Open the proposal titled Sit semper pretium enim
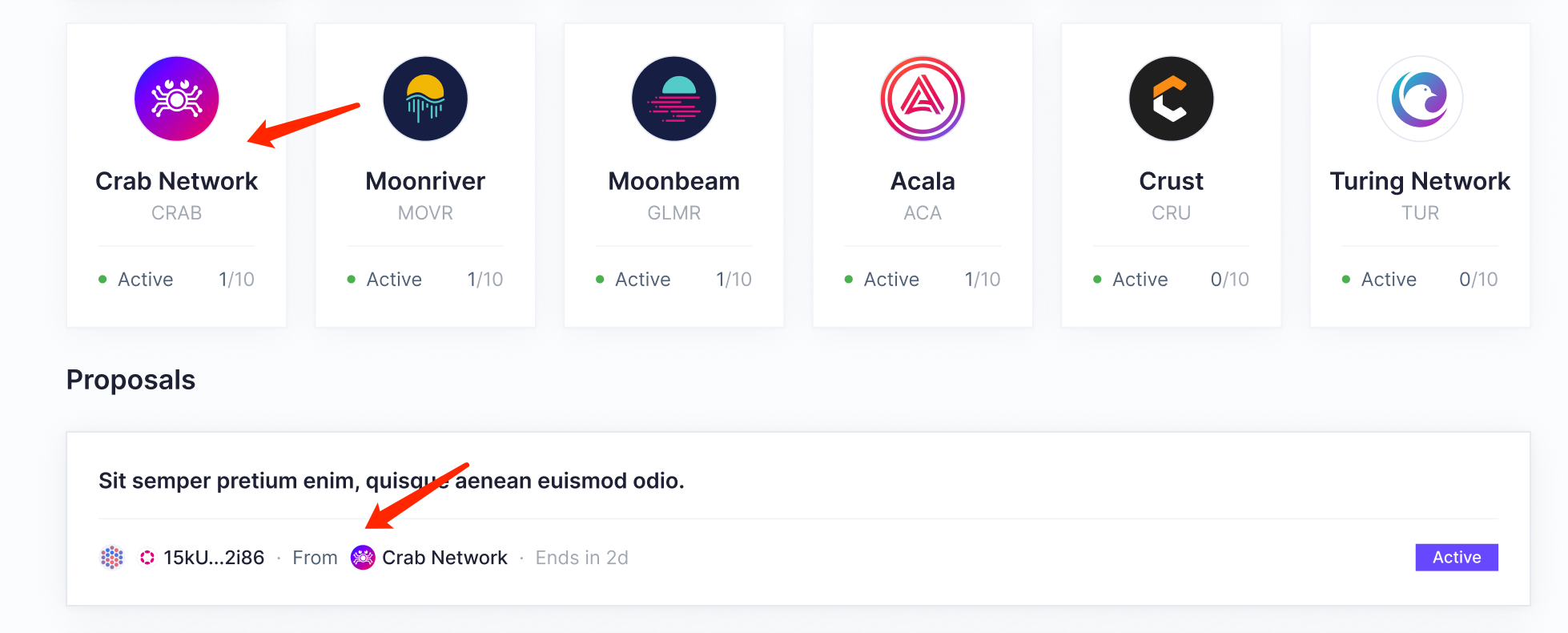Image resolution: width=1568 pixels, height=633 pixels. pyautogui.click(x=391, y=481)
